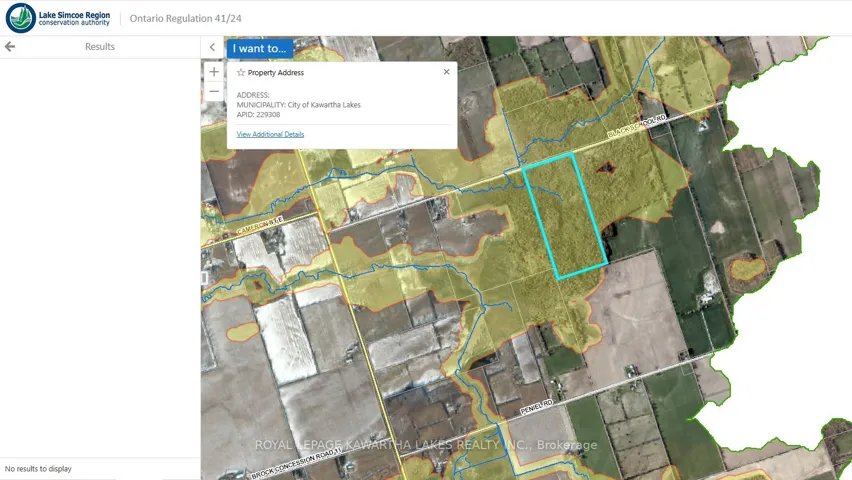Viewport: 852px width, 480px height.
Task: Collapse the Results side panel
Action: click(212, 47)
